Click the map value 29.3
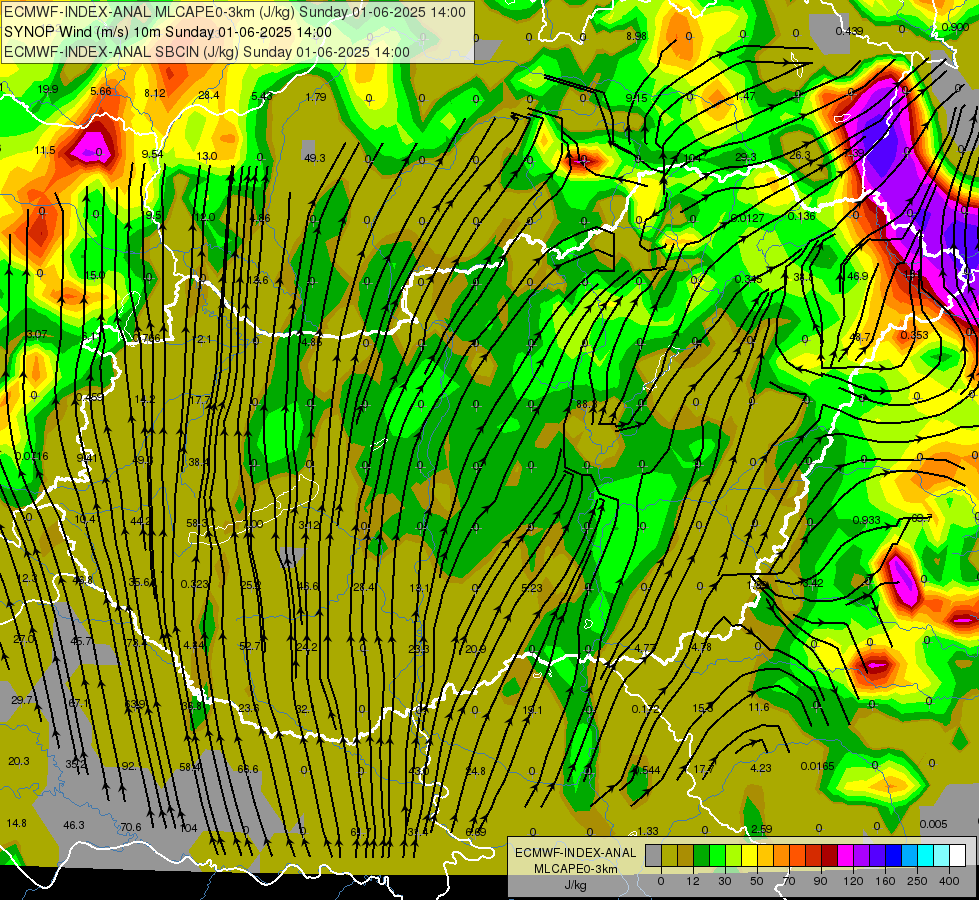The width and height of the screenshot is (979, 900). click(x=746, y=157)
